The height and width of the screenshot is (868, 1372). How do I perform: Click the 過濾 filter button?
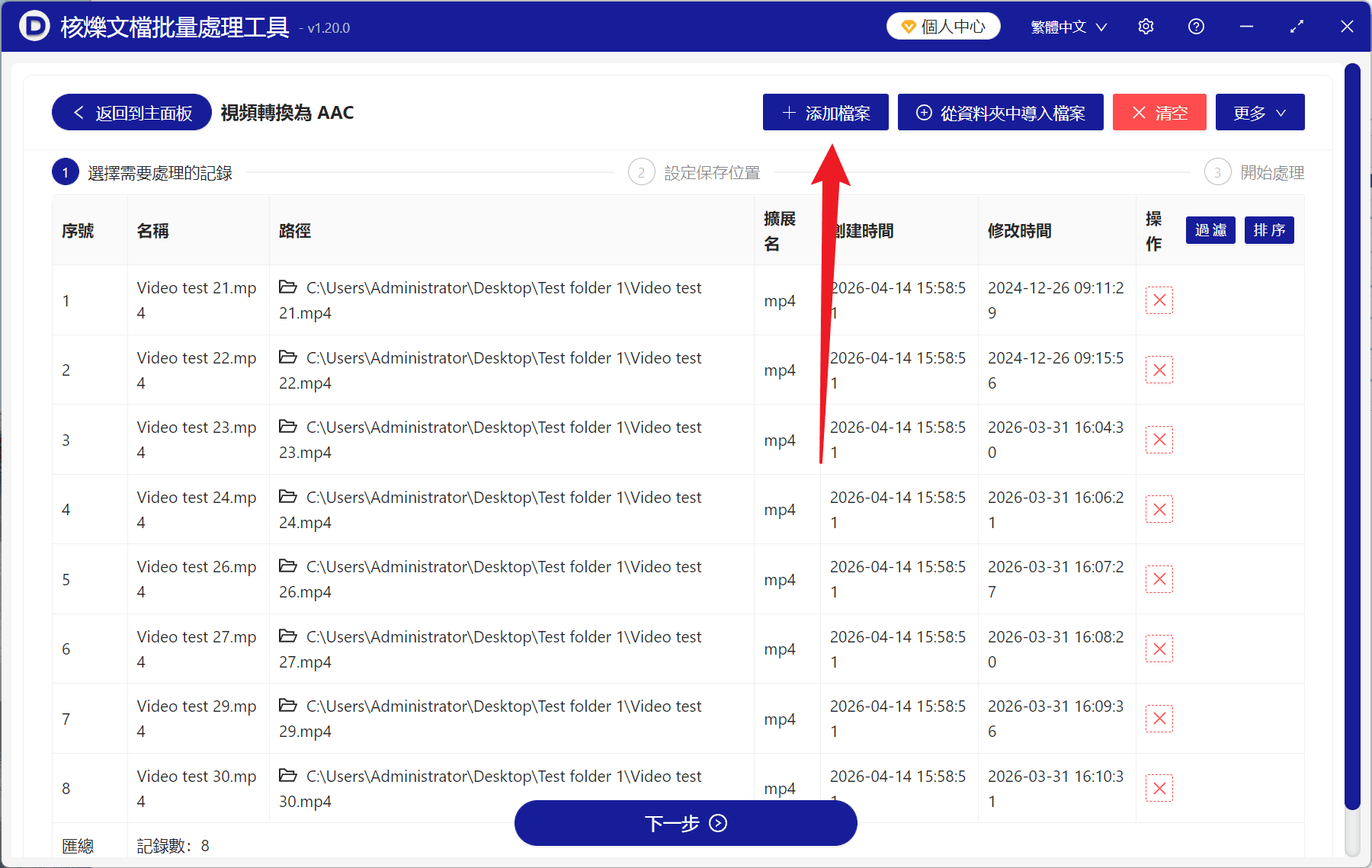(1210, 230)
